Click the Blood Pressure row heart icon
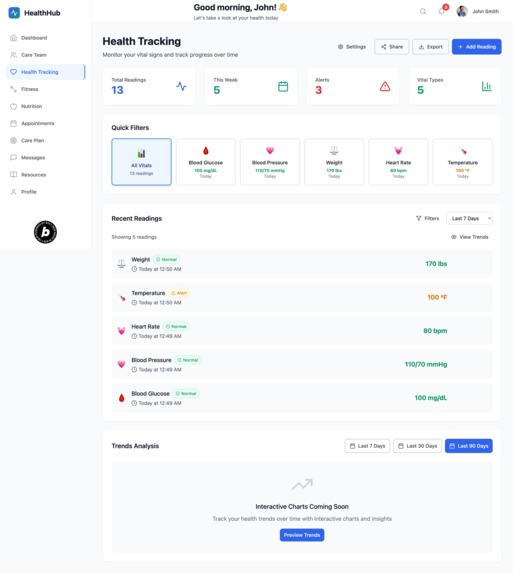 pyautogui.click(x=121, y=364)
